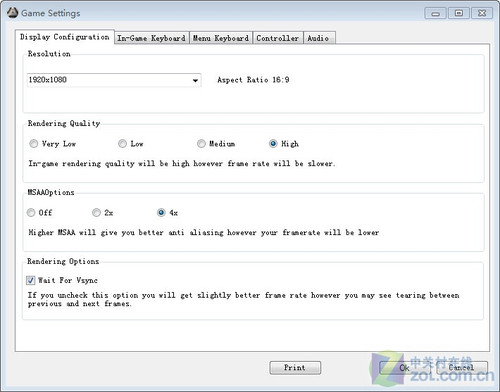Viewport: 500px width, 392px height.
Task: Switch to the Menu Keyboard tab
Action: click(x=221, y=38)
